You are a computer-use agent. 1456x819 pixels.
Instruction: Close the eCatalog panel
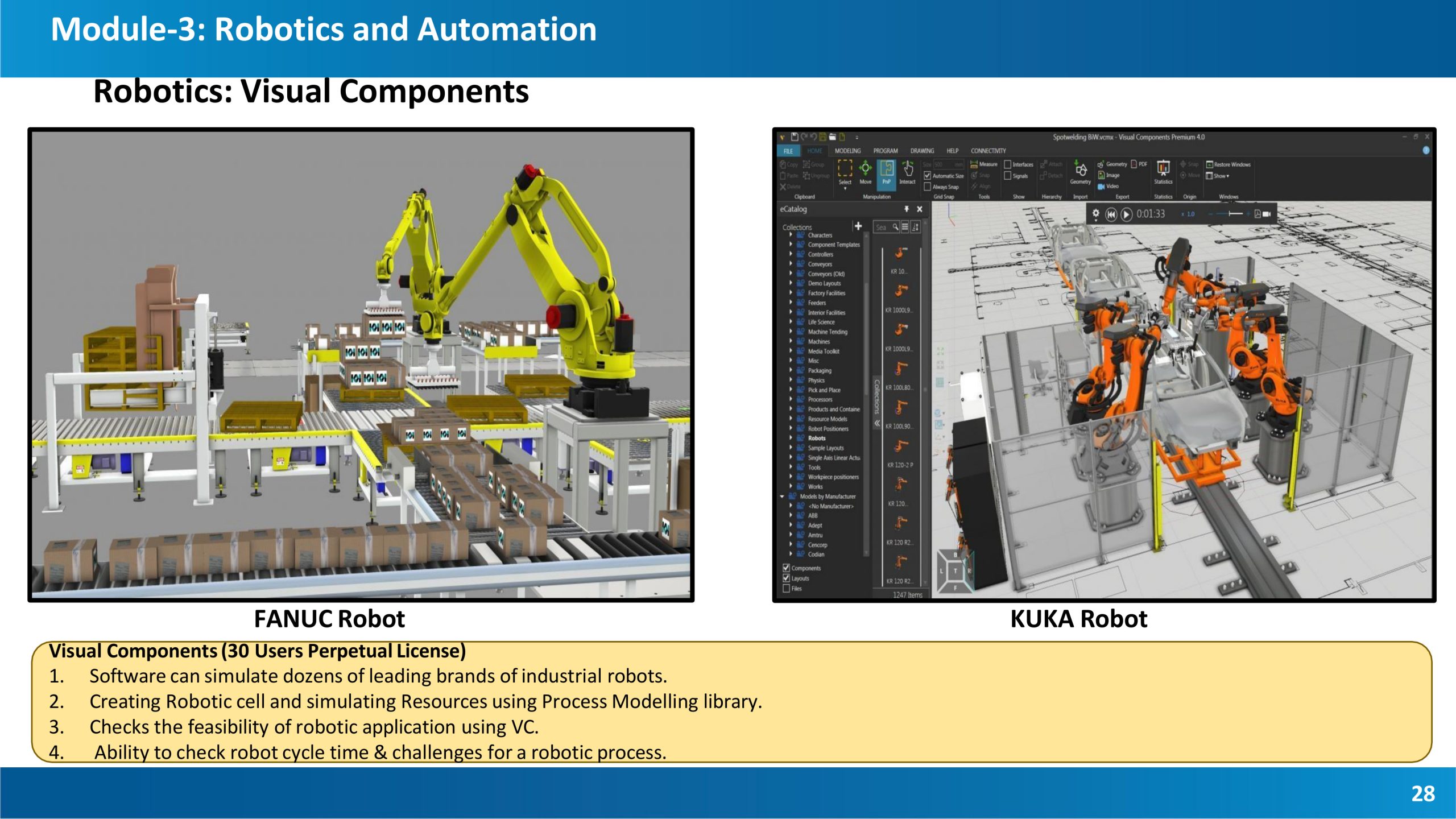pyautogui.click(x=919, y=209)
